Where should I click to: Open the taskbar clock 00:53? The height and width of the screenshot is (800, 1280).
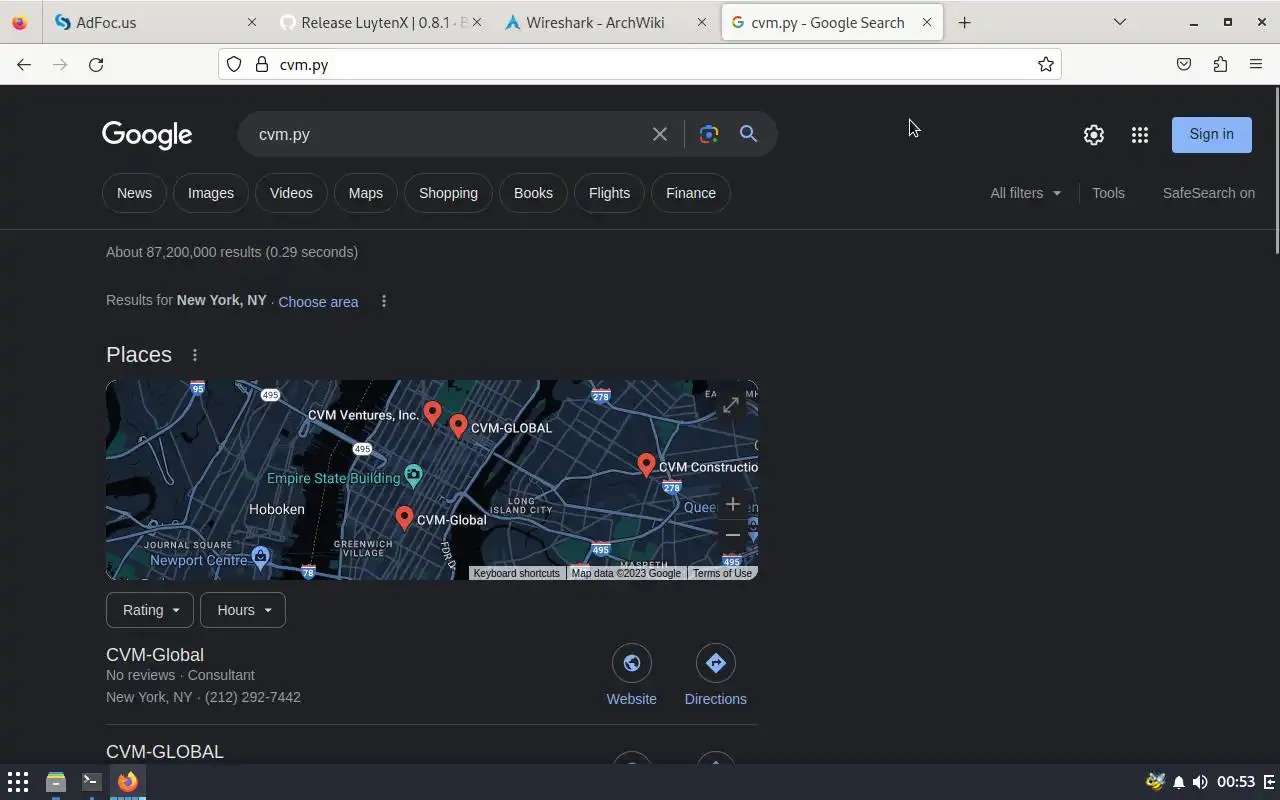[1236, 782]
